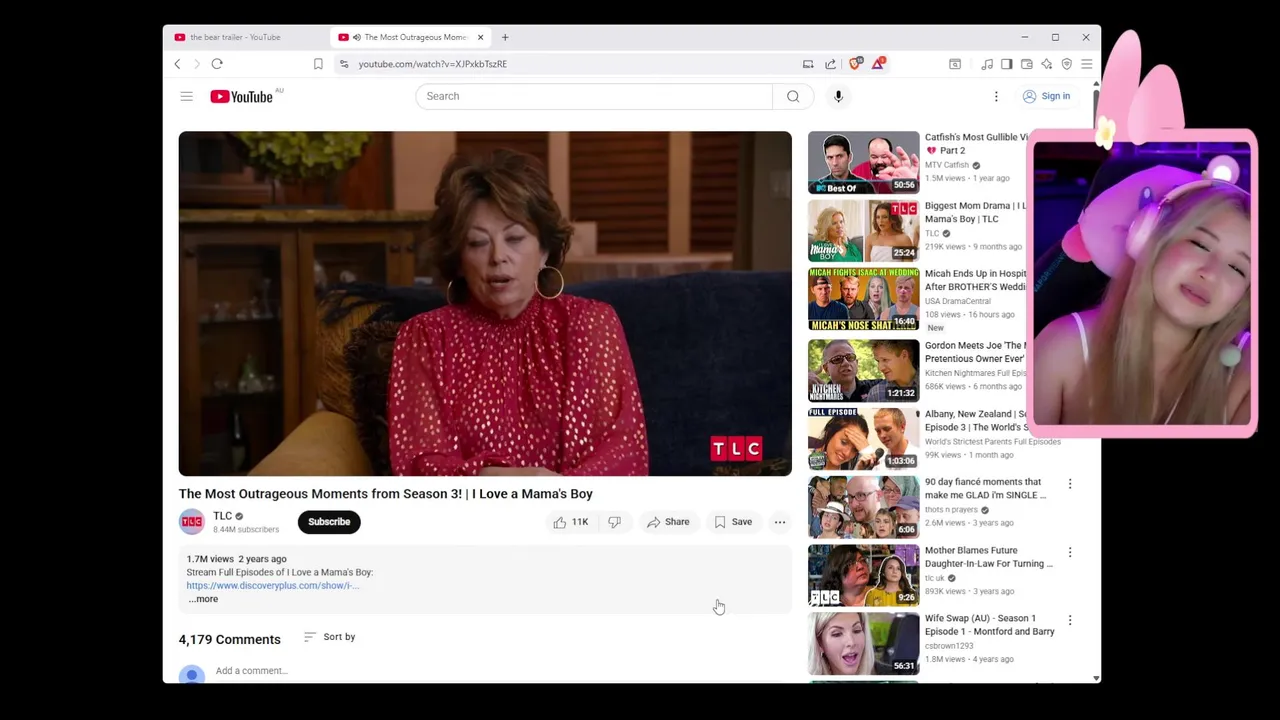Click the share icon in address bar

coord(831,64)
